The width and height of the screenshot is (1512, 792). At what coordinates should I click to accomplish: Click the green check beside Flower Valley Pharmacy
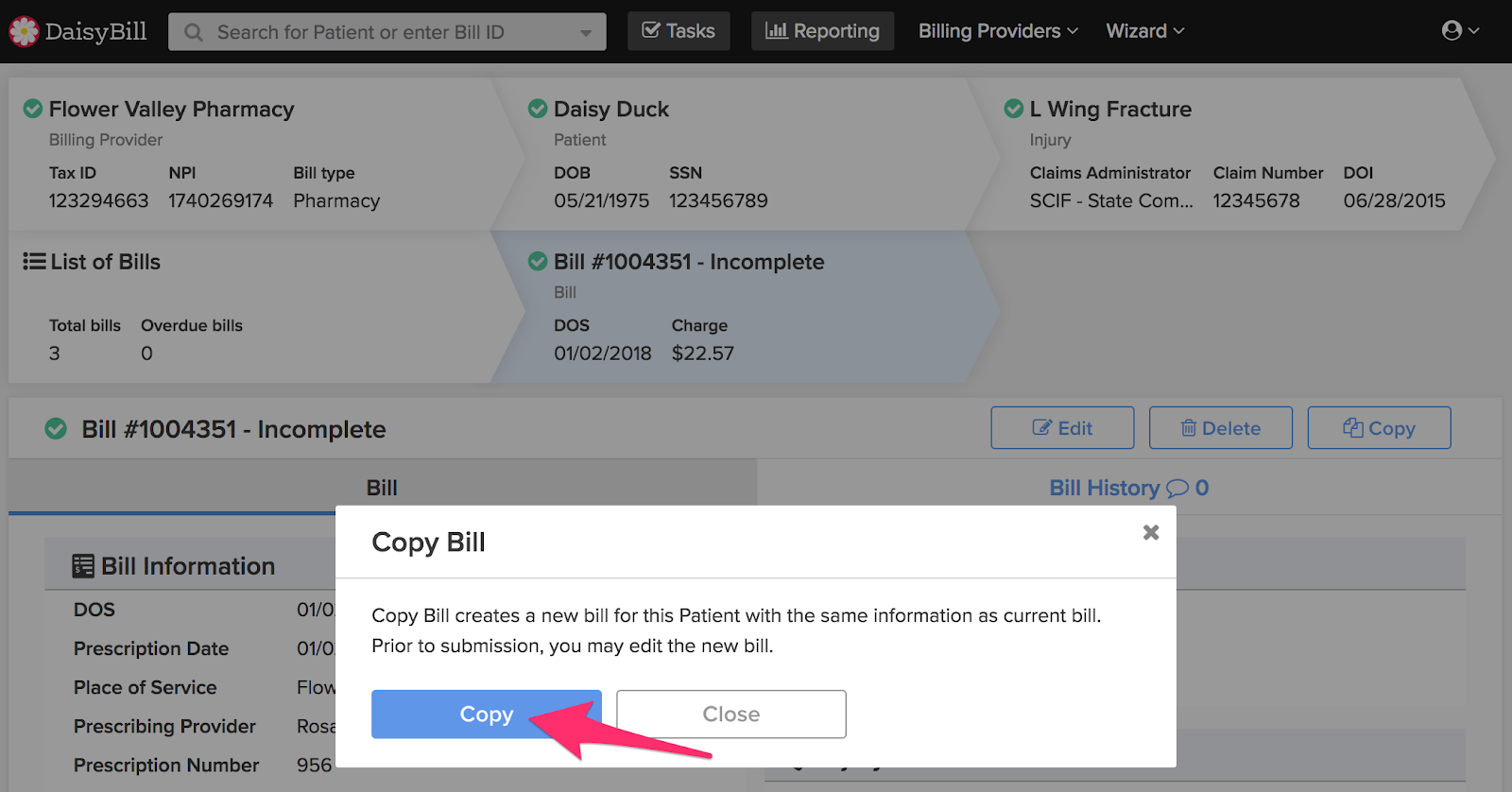point(33,109)
